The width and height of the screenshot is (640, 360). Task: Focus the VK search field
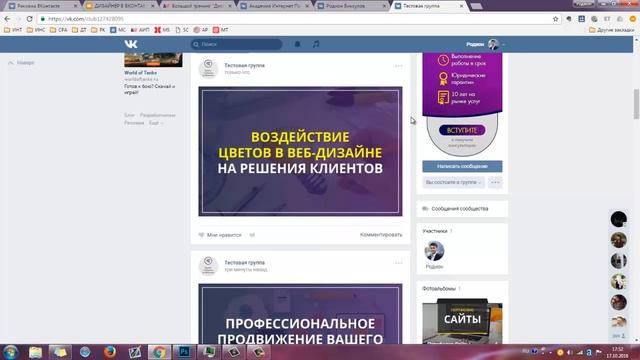(236, 44)
